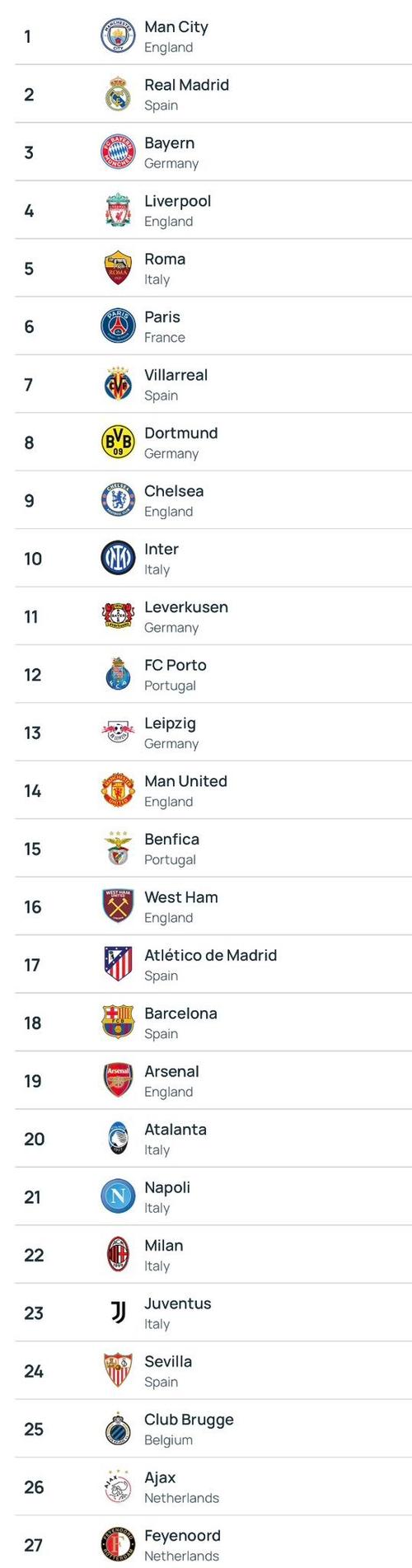Click the Inter club logo

click(x=118, y=559)
